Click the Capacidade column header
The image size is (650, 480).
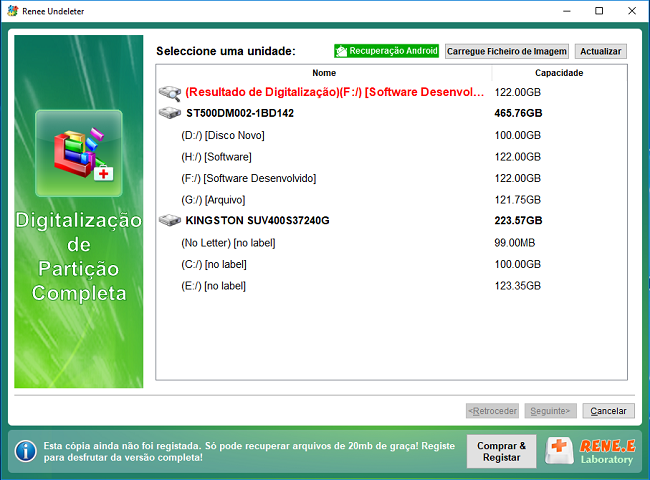[x=559, y=73]
